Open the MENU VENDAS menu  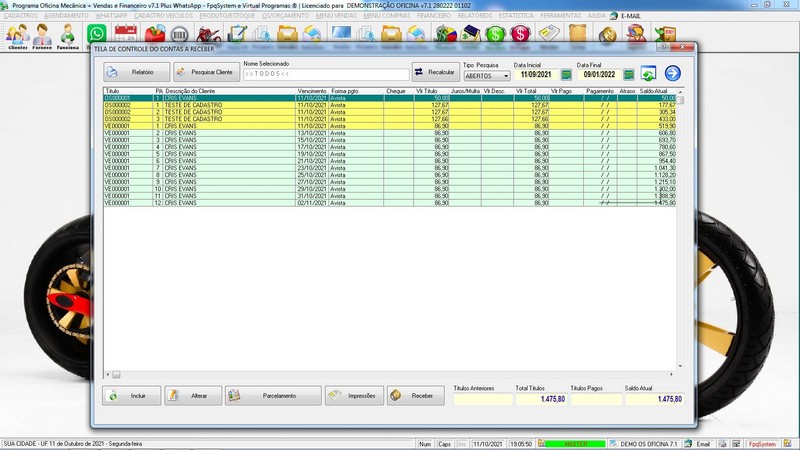(x=336, y=16)
